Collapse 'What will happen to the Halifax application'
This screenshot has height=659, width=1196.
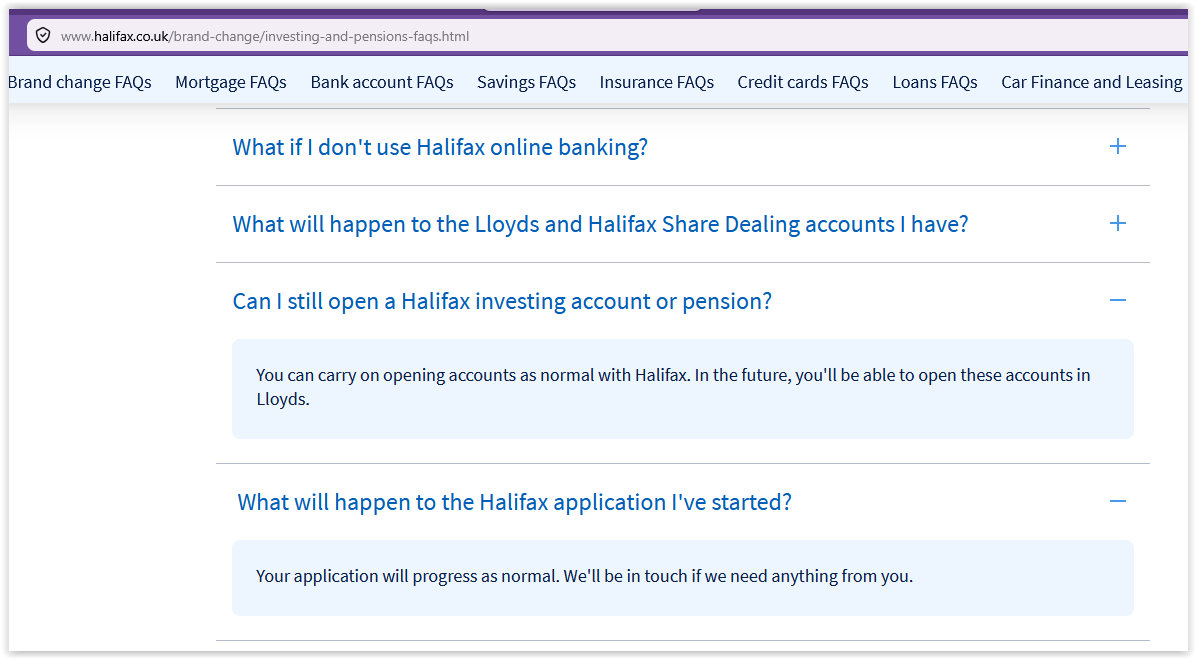[514, 503]
